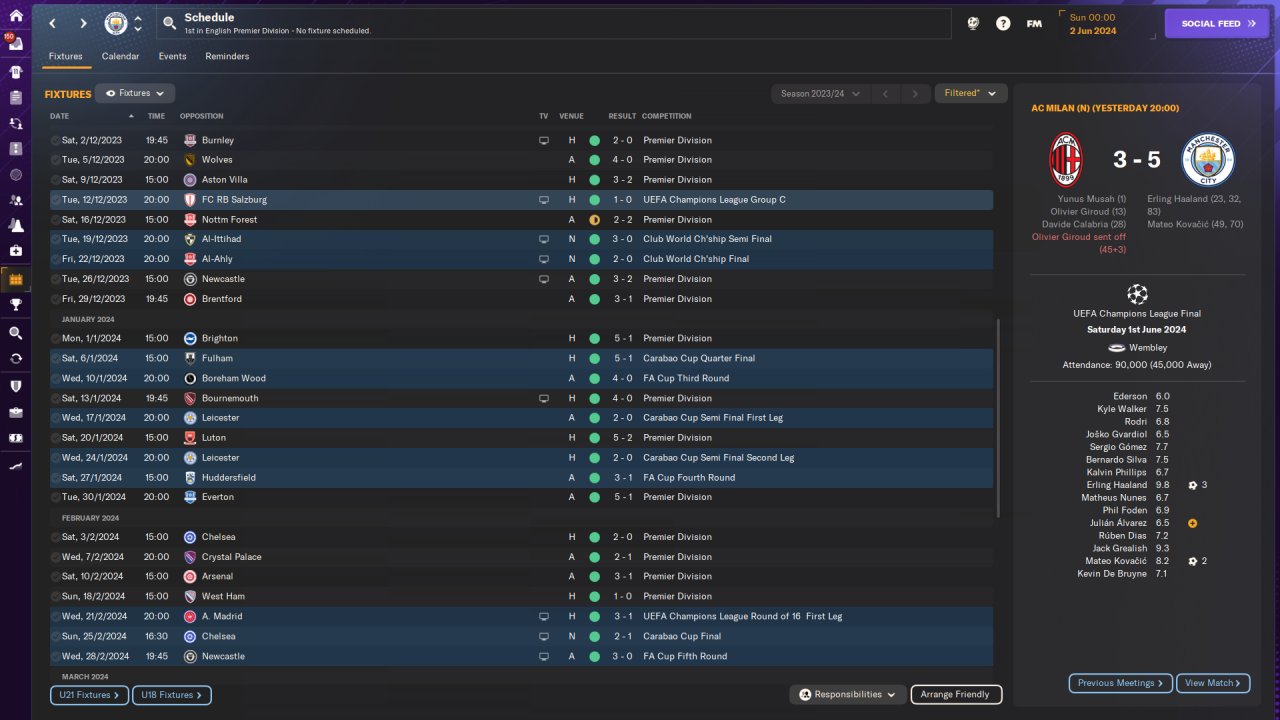Click the Wolves club badge in the list

[x=190, y=160]
